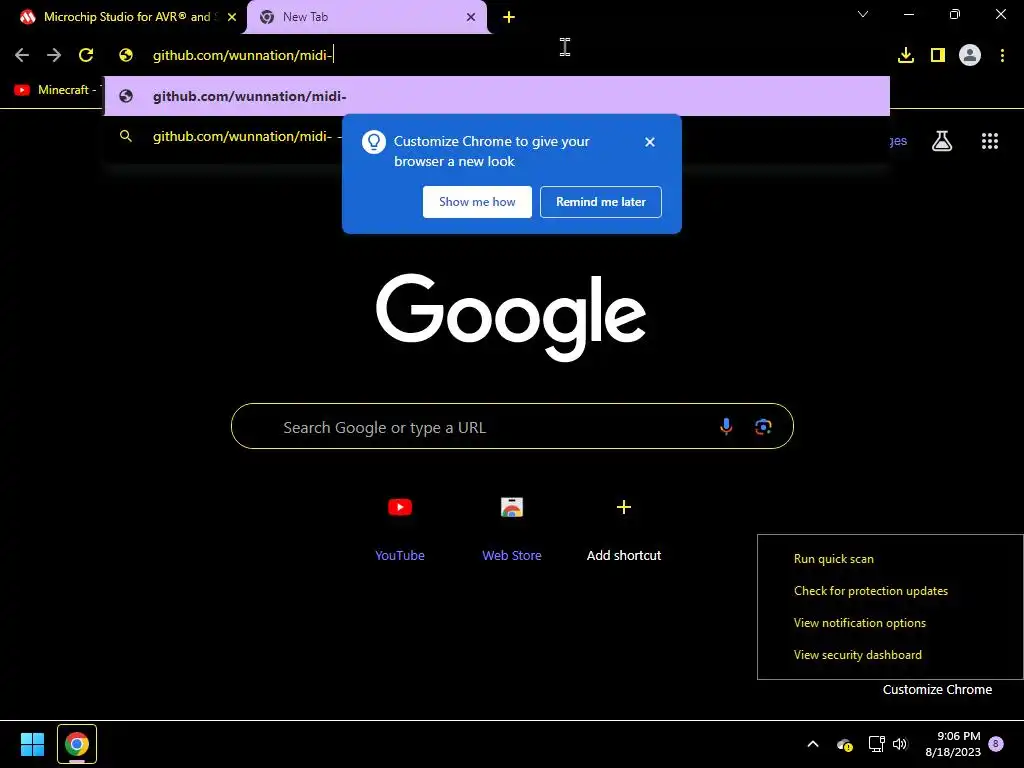
Task: Toggle the Chrome side panel icon
Action: (x=938, y=56)
